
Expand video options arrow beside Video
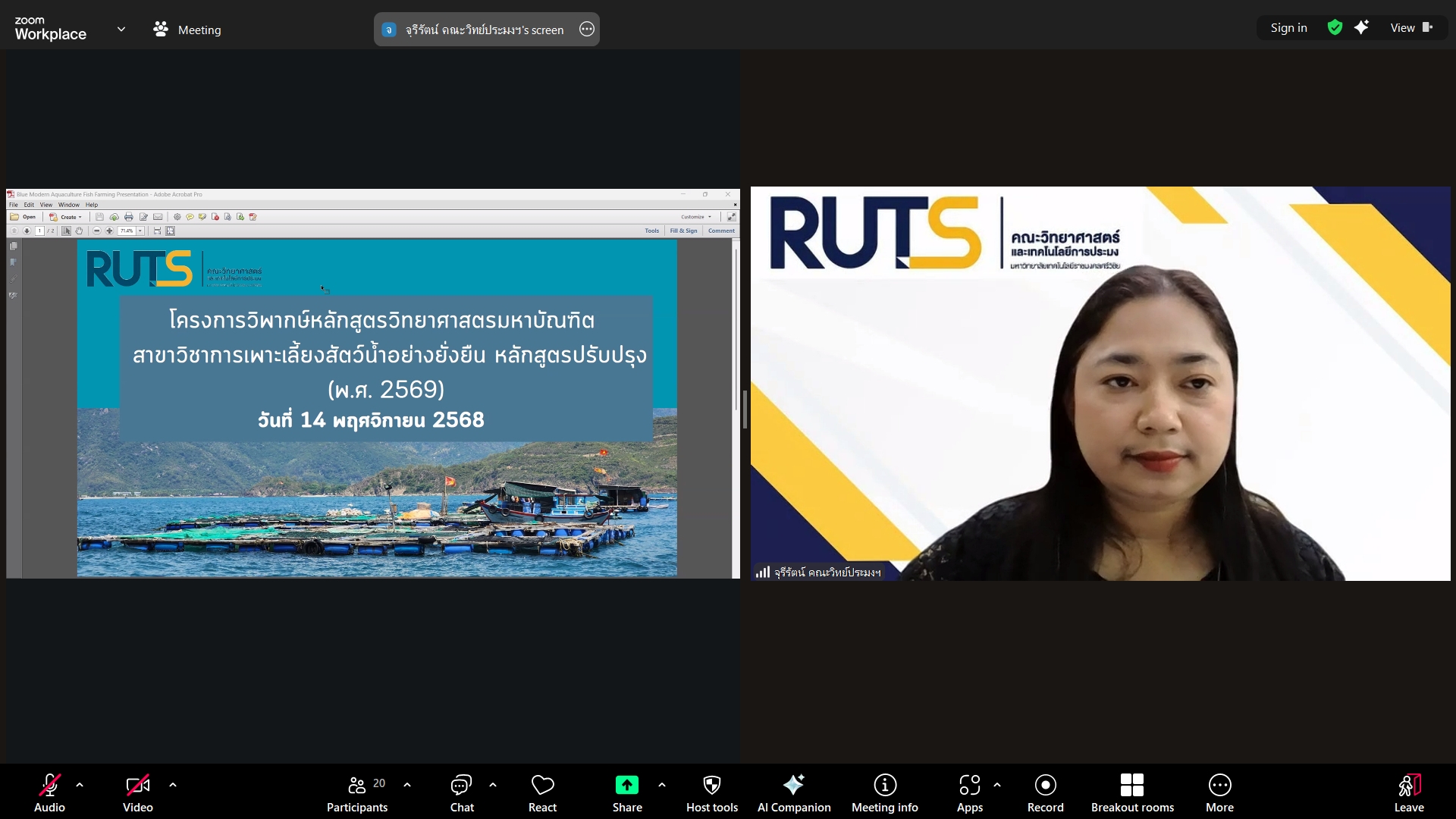173,785
